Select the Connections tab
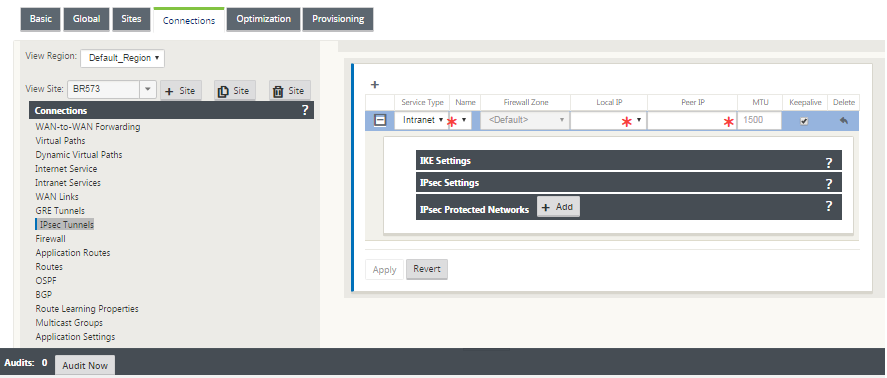The image size is (887, 378). (189, 20)
